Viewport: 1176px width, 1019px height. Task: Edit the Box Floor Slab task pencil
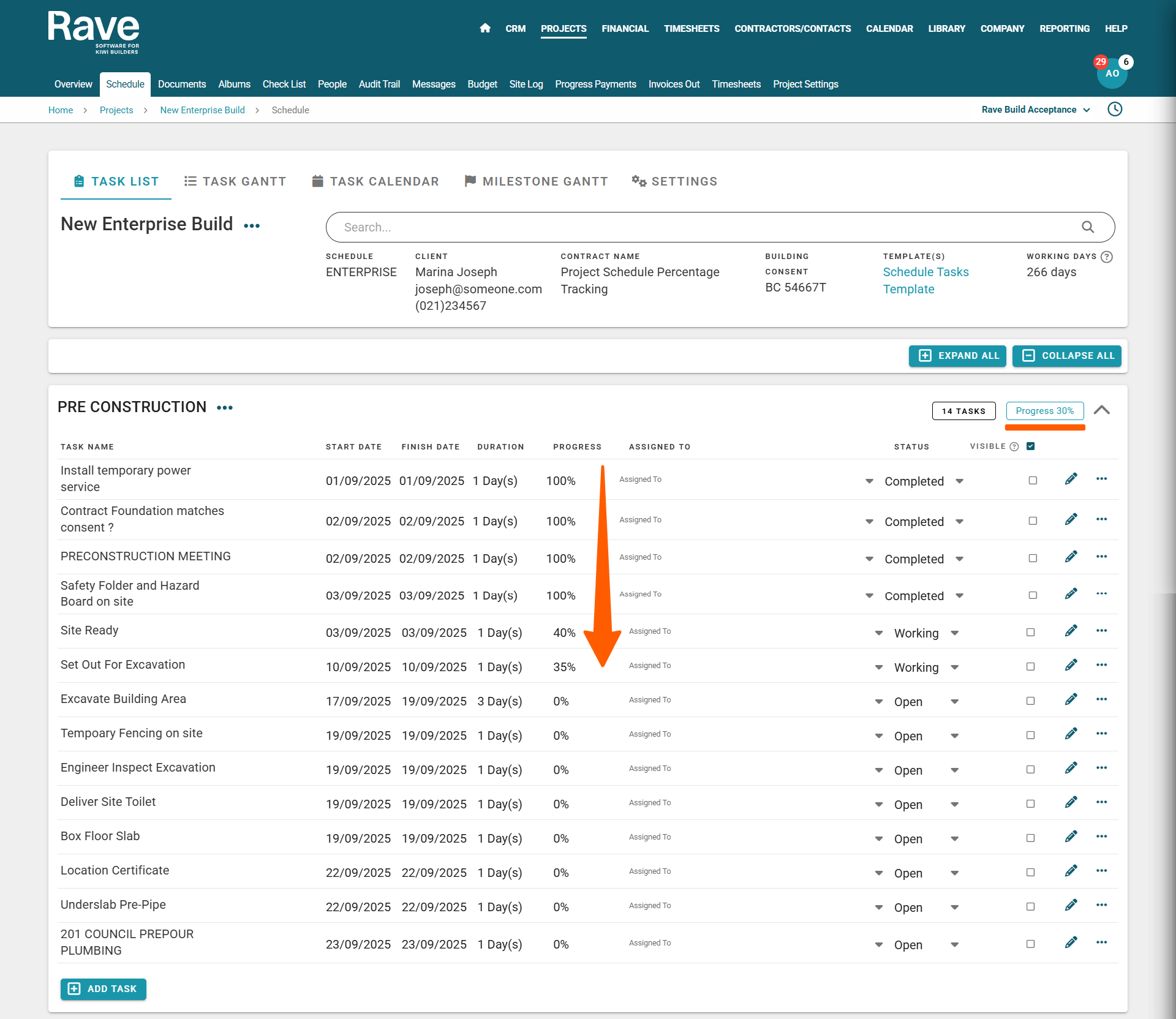tap(1071, 837)
